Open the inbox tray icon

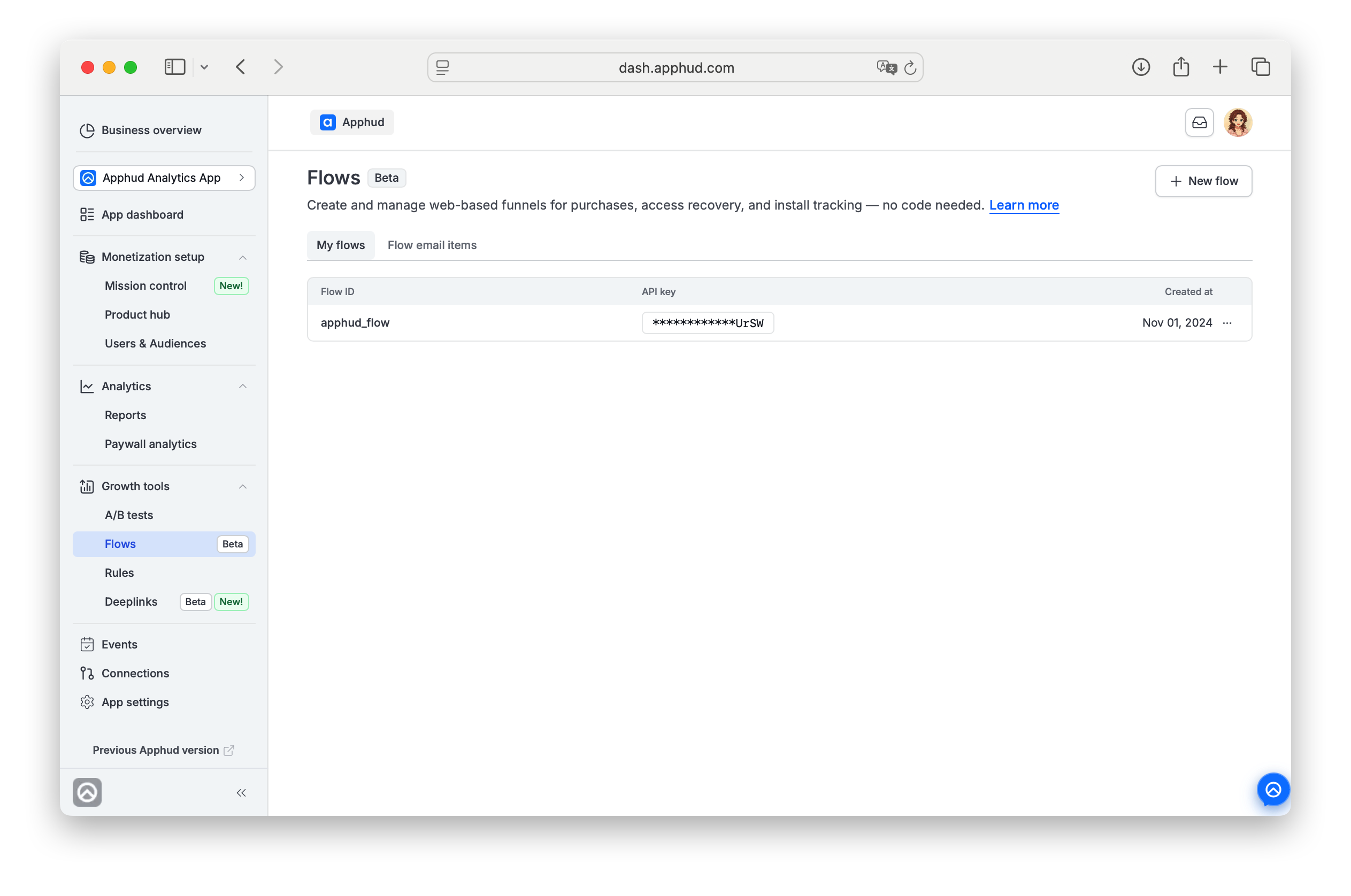click(x=1200, y=122)
